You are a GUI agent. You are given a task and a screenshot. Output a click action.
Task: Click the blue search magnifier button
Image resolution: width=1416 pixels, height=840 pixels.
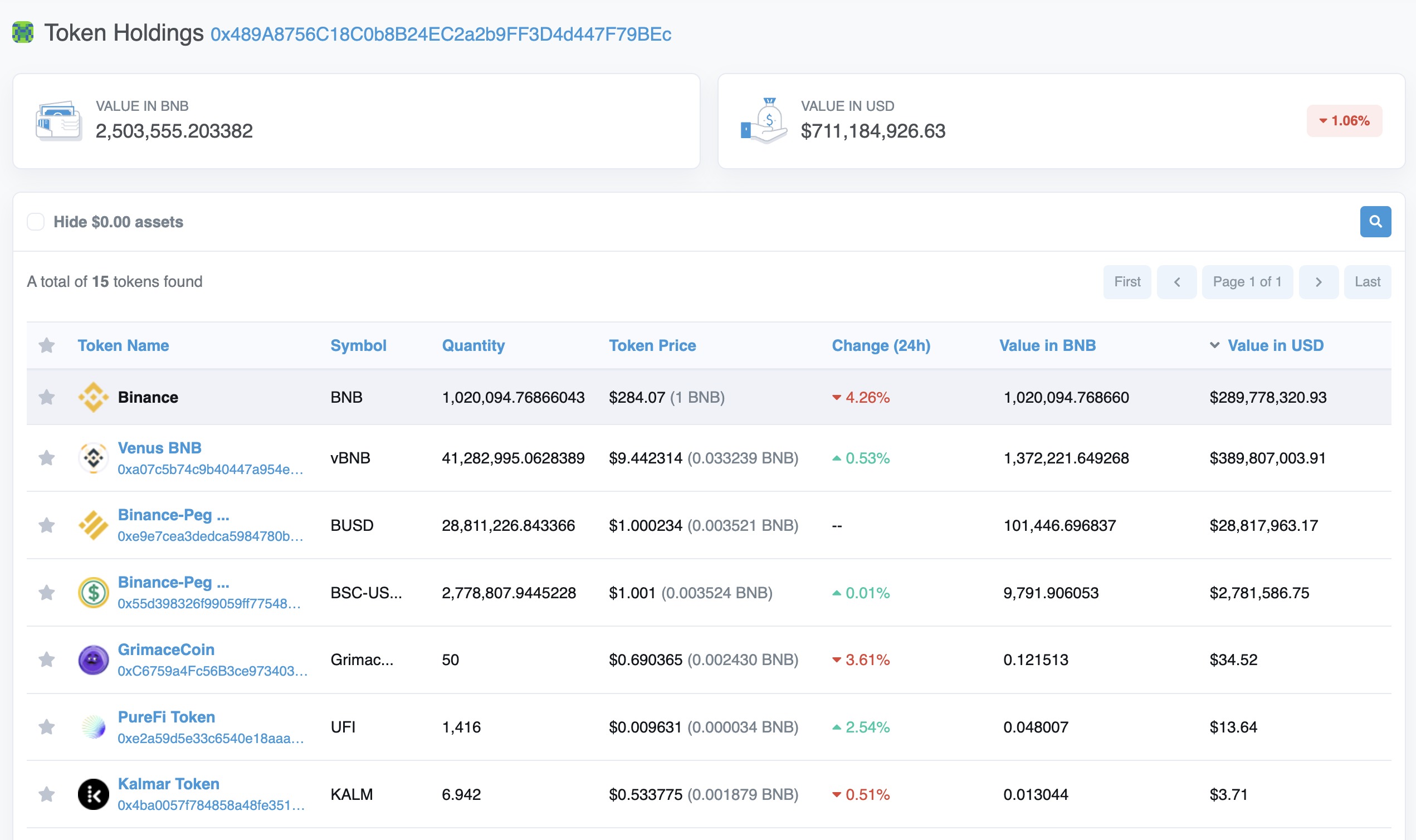(1375, 222)
